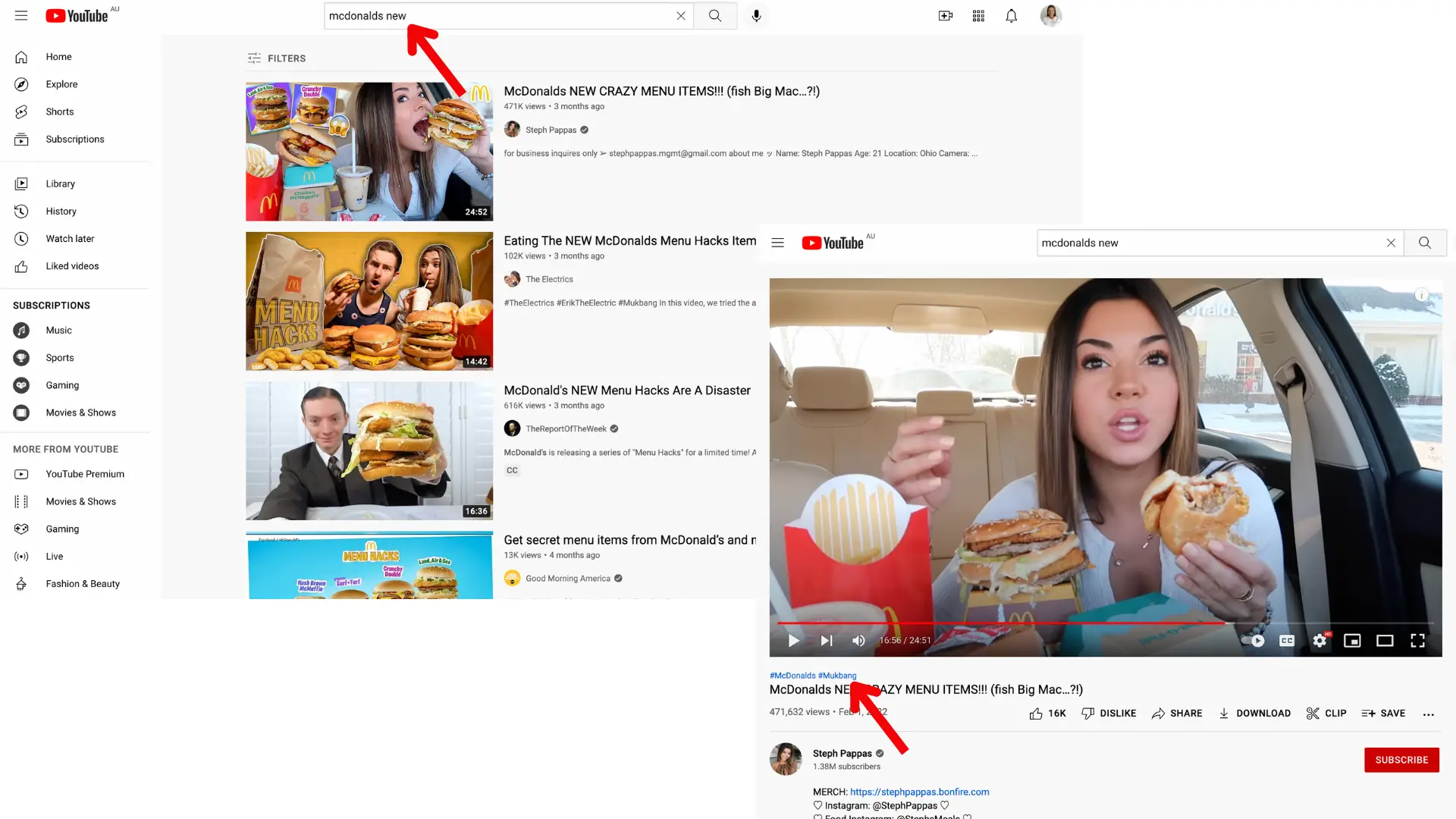Click the Create video icon
The width and height of the screenshot is (1456, 819).
coord(945,15)
